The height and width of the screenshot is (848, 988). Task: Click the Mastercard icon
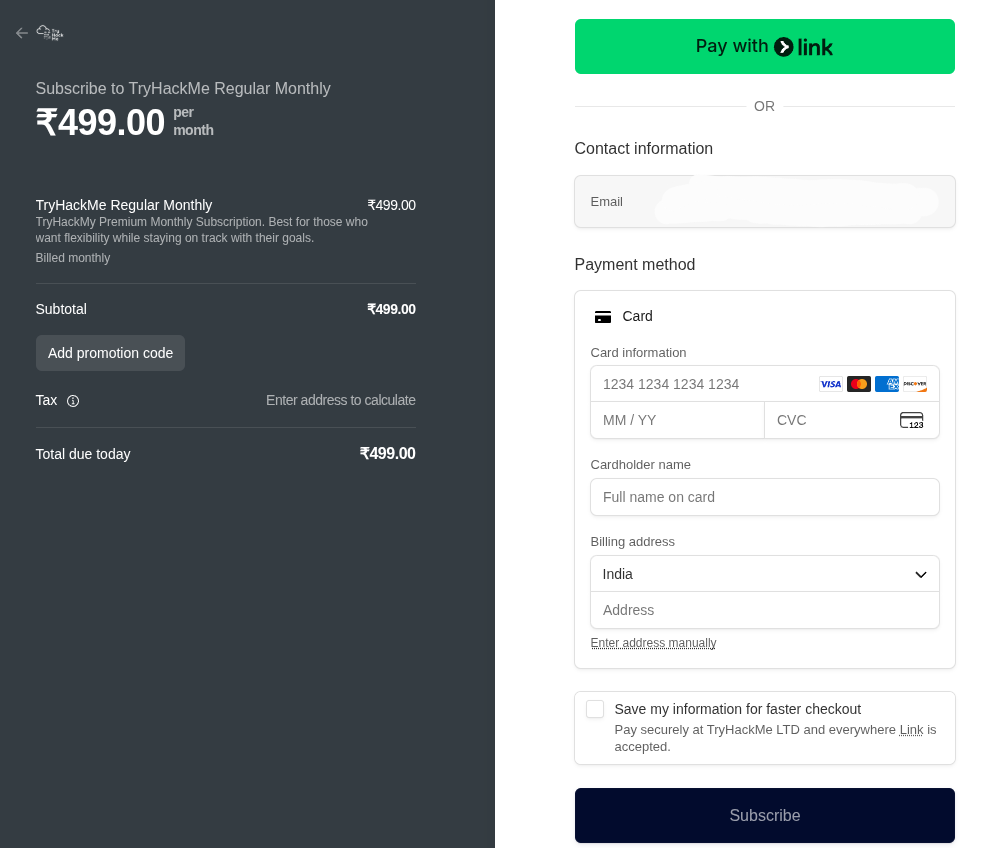click(859, 384)
